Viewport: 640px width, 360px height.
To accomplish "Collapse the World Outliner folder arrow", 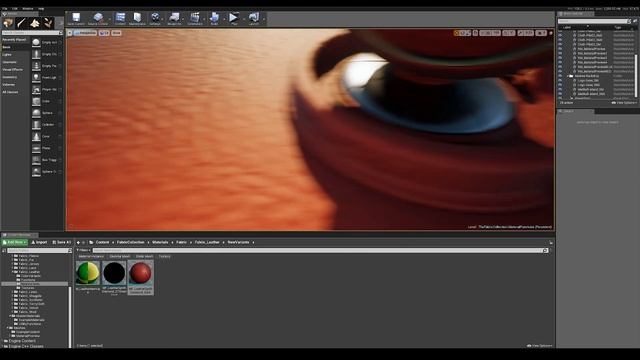I will point(568,76).
